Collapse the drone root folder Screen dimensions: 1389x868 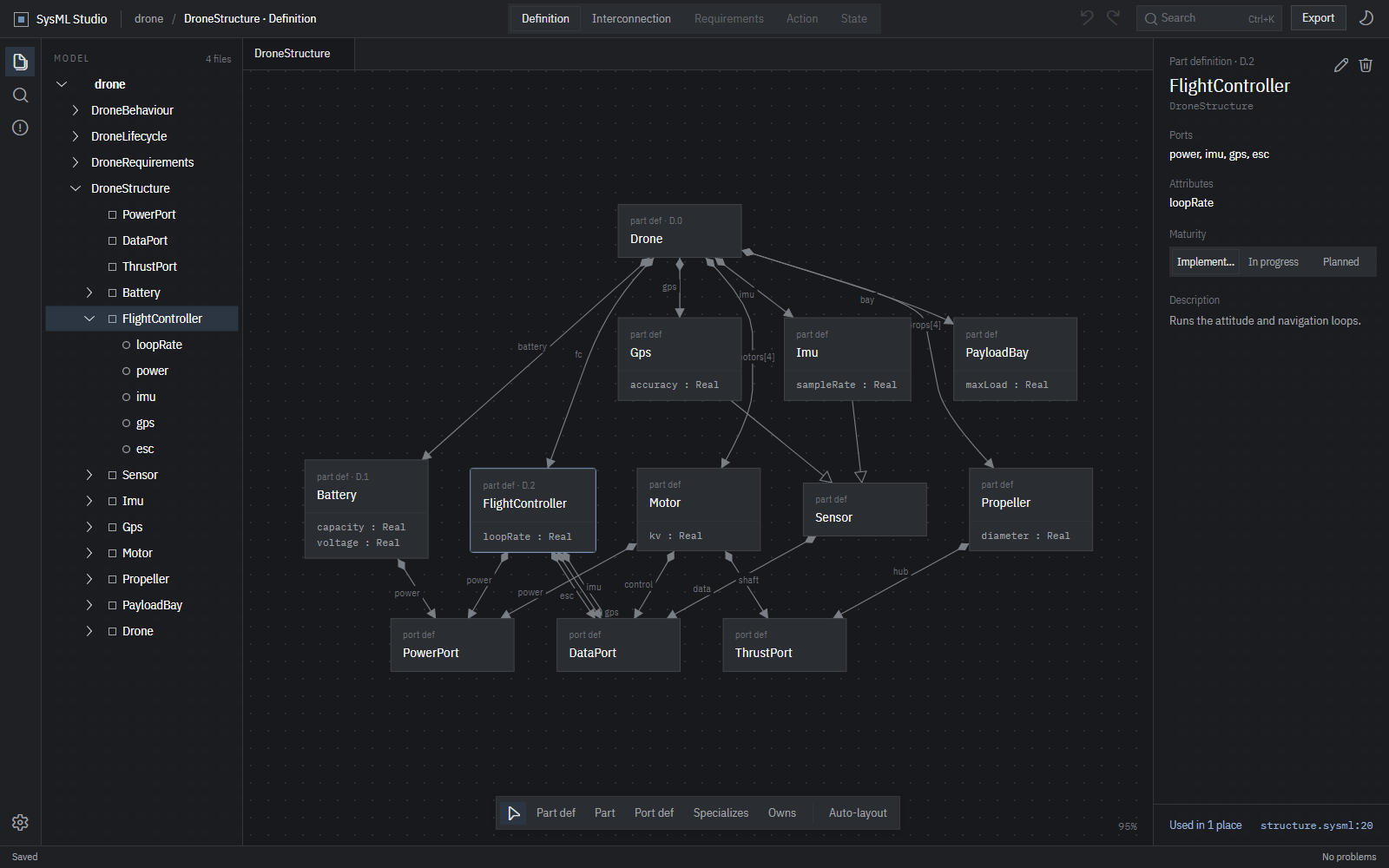pos(62,84)
